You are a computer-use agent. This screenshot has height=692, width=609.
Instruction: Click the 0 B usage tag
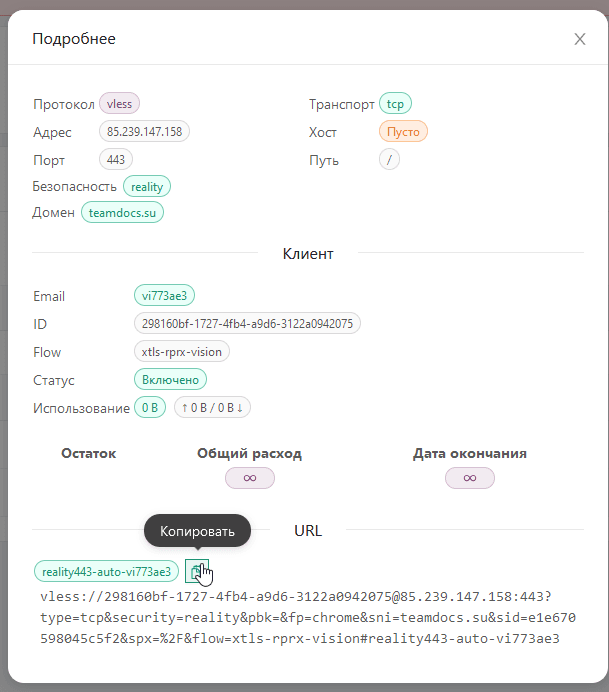[x=150, y=408]
